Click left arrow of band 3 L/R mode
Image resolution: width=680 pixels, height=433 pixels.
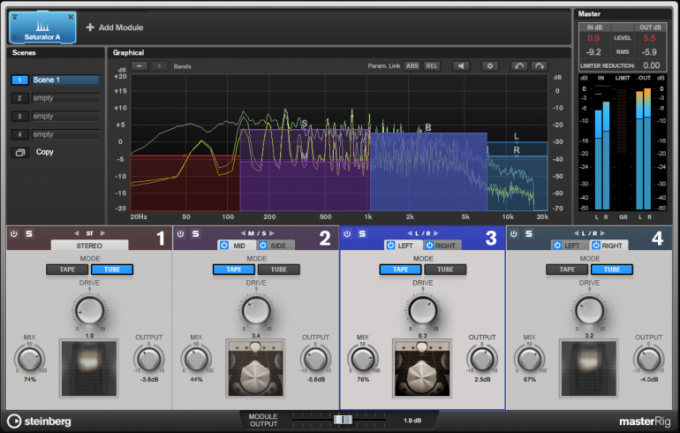point(409,233)
